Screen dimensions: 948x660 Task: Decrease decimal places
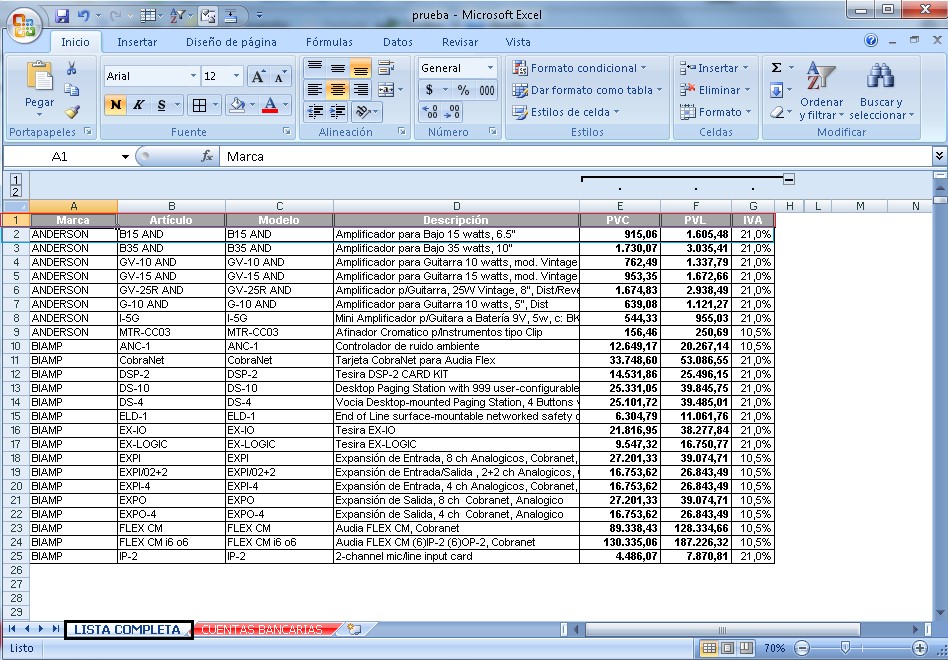click(x=453, y=112)
